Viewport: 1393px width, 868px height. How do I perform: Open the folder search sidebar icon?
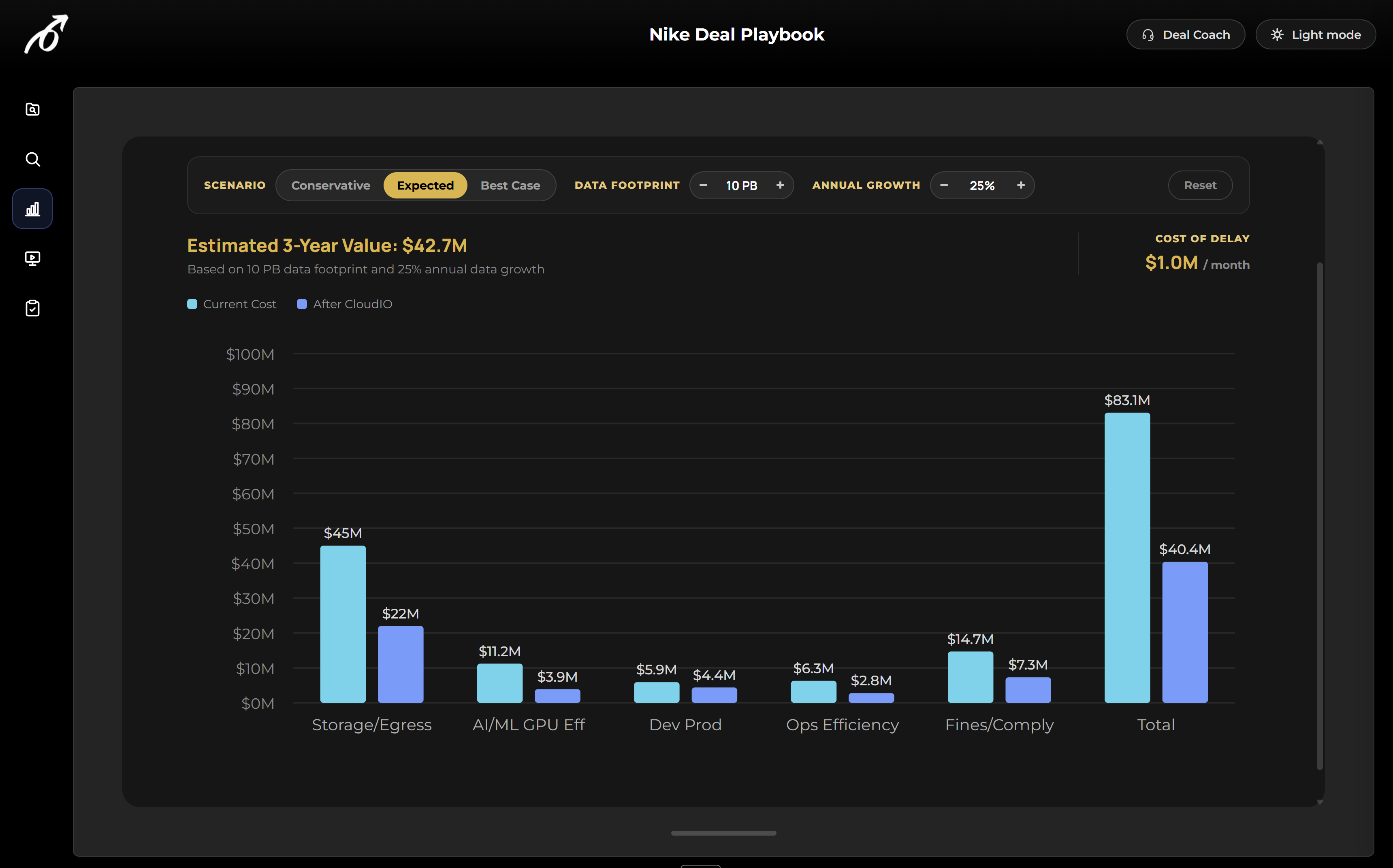(x=33, y=109)
